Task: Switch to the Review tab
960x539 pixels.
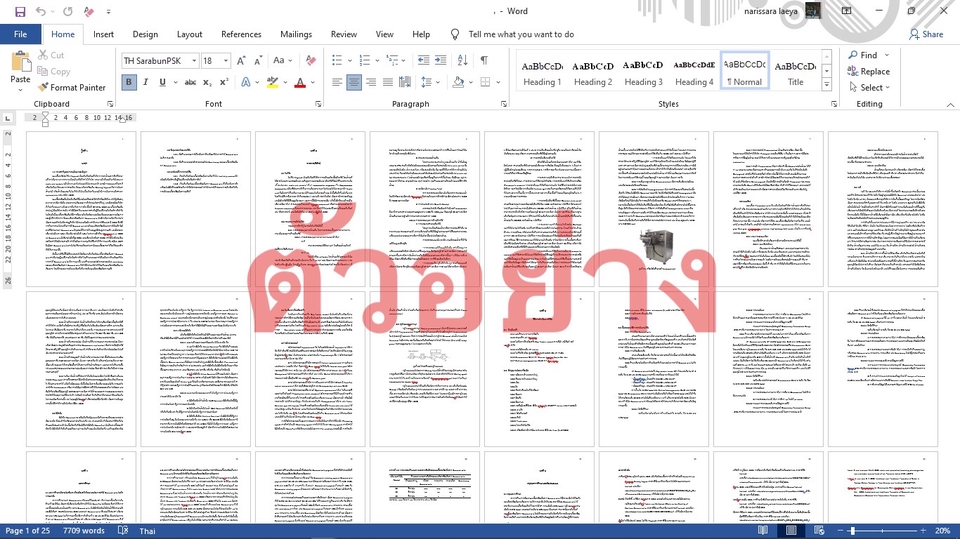Action: click(x=343, y=34)
